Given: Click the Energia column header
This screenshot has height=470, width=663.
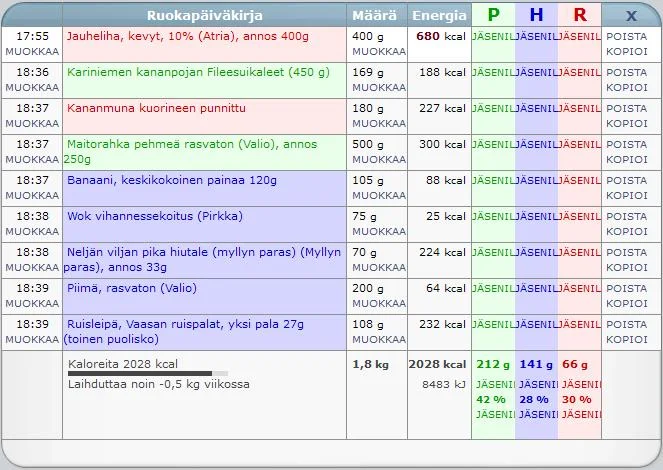Looking at the screenshot, I should tap(439, 15).
